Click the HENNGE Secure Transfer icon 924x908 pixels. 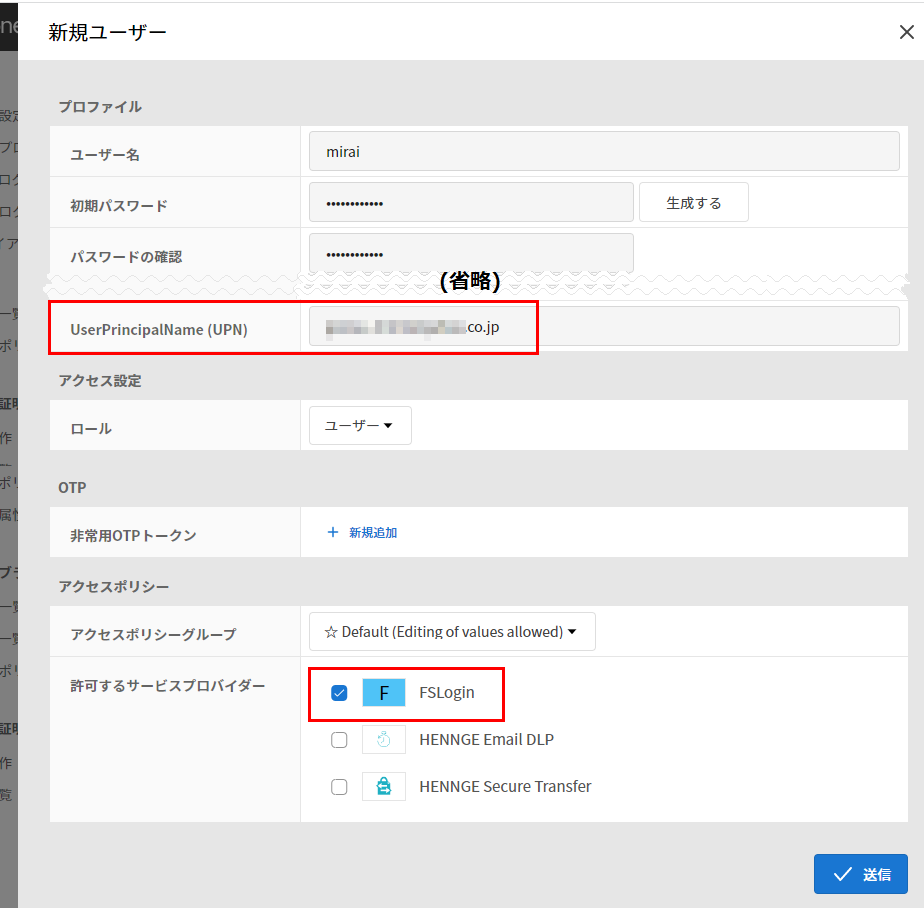click(x=384, y=787)
